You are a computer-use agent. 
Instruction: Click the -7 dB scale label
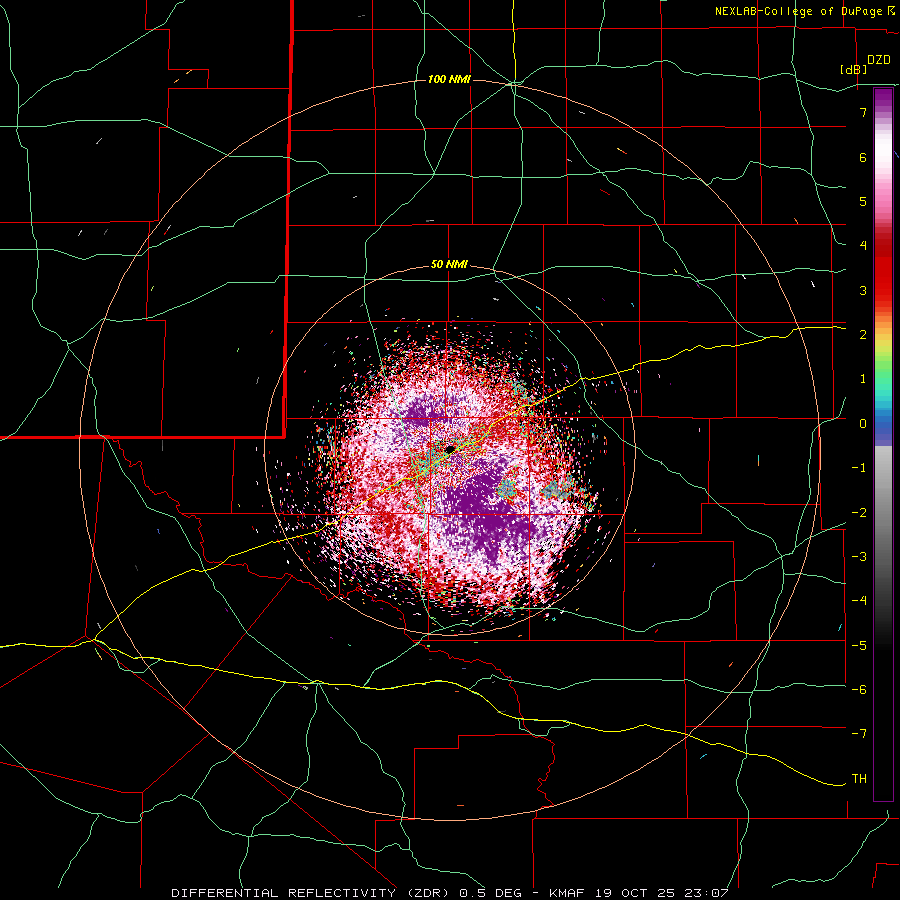tap(859, 734)
